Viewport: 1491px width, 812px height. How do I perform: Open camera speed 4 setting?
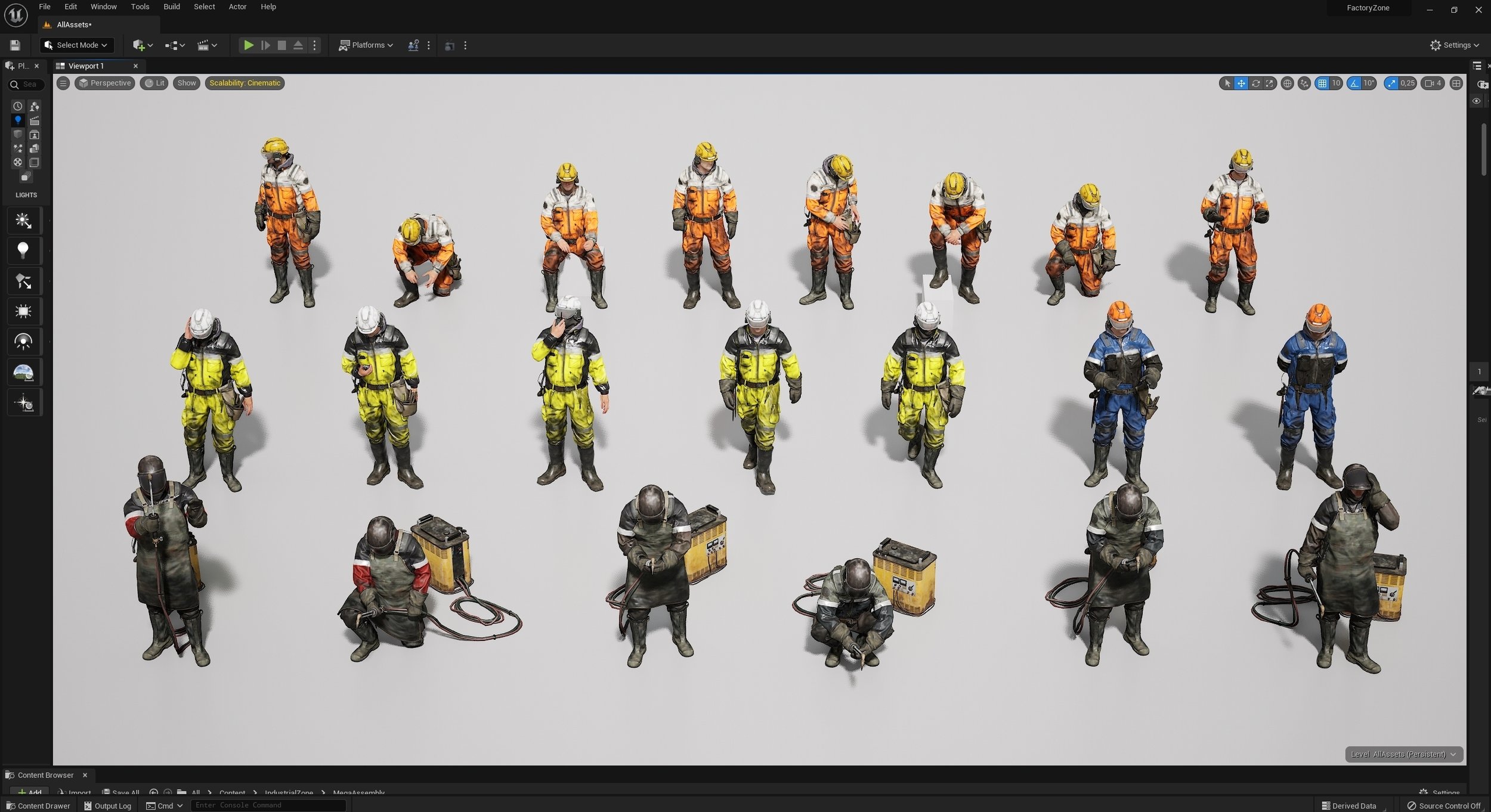coord(1433,83)
